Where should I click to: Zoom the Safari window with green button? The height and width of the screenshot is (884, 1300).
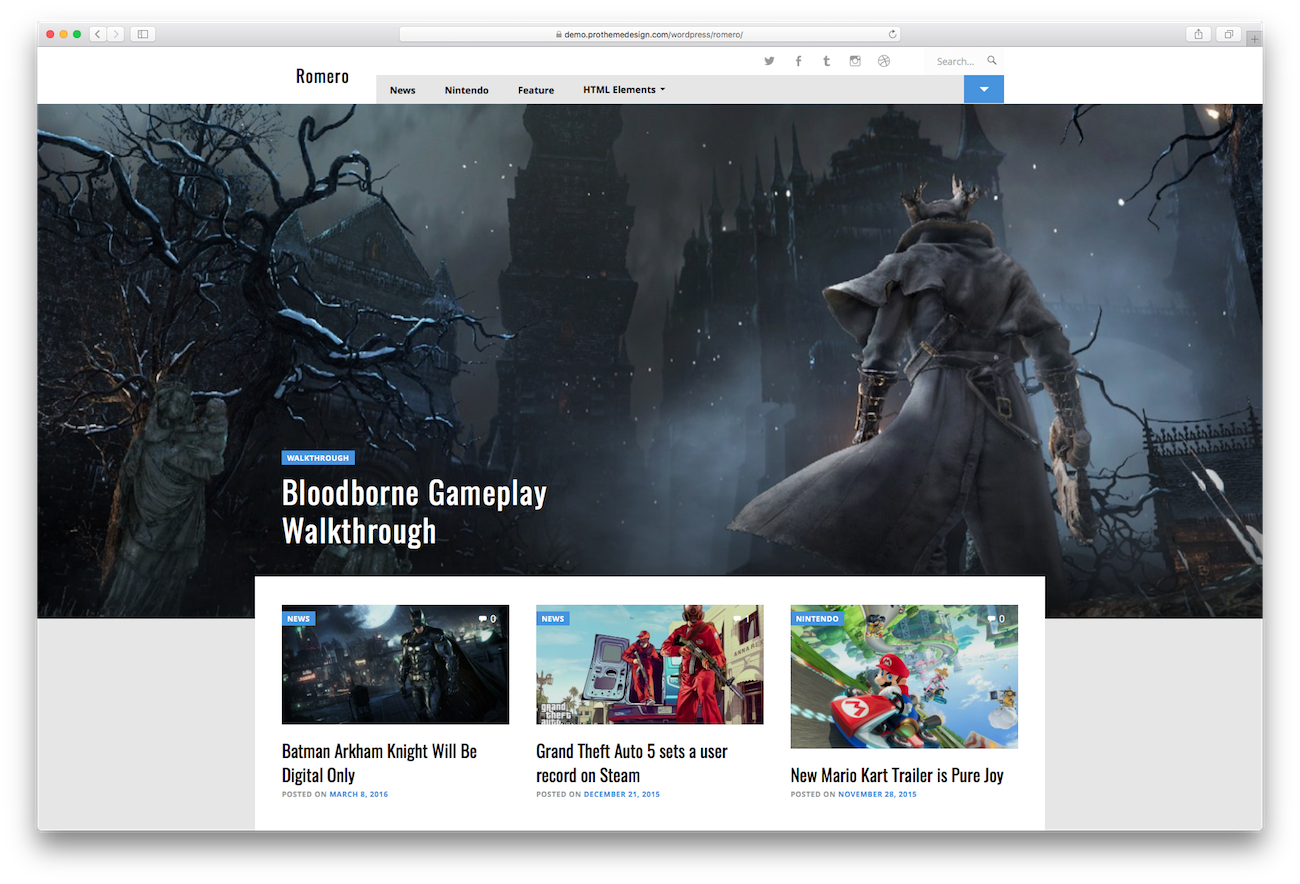(x=77, y=34)
